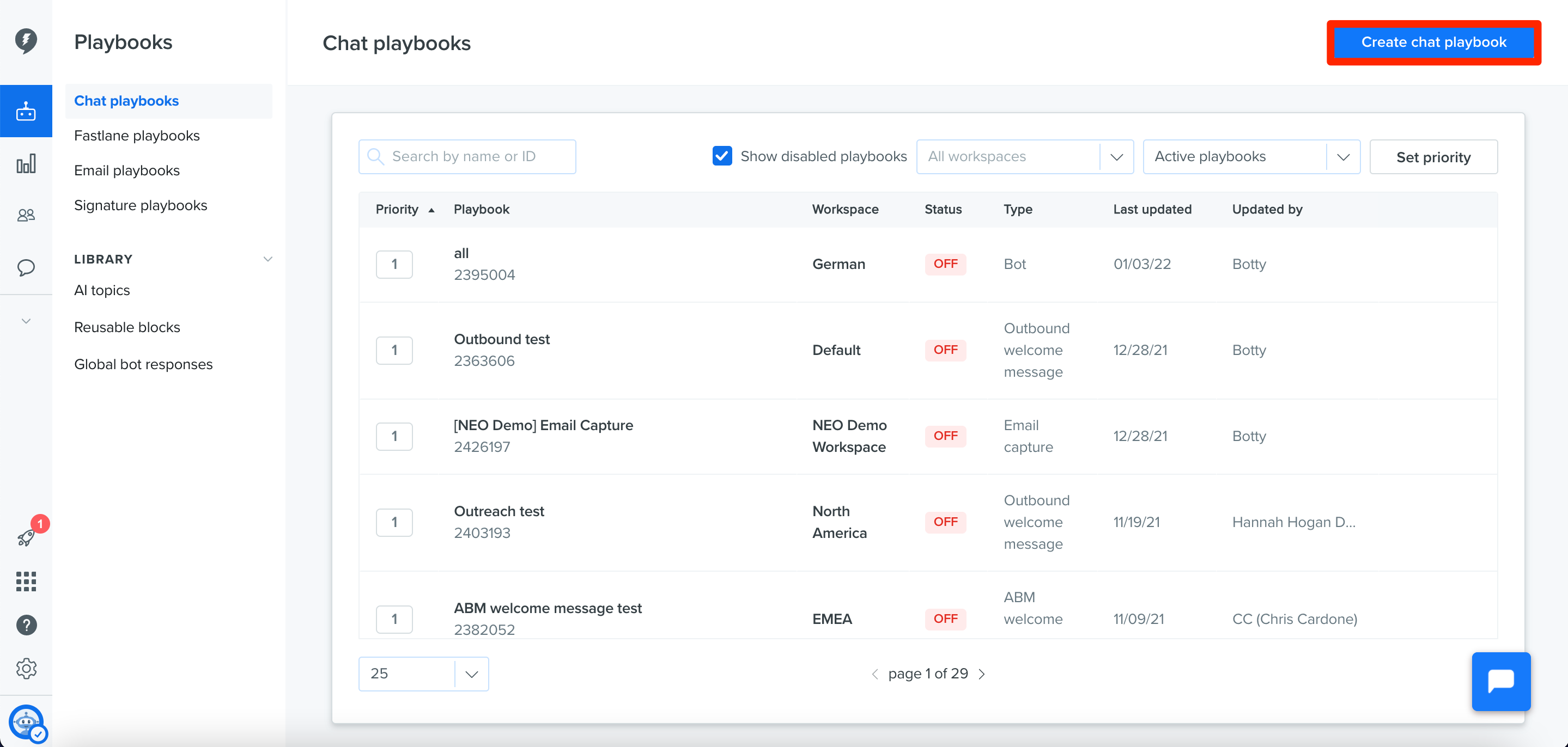Select the Playbooks bot icon in sidebar
Image resolution: width=1568 pixels, height=747 pixels.
tap(26, 111)
